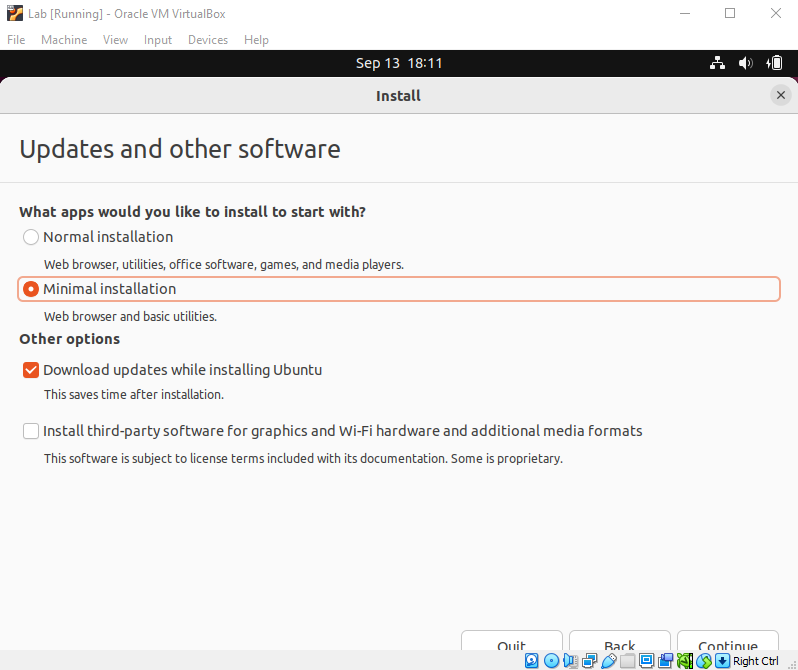Toggle Download updates while installing Ubuntu
Image resolution: width=798 pixels, height=670 pixels.
[x=31, y=370]
